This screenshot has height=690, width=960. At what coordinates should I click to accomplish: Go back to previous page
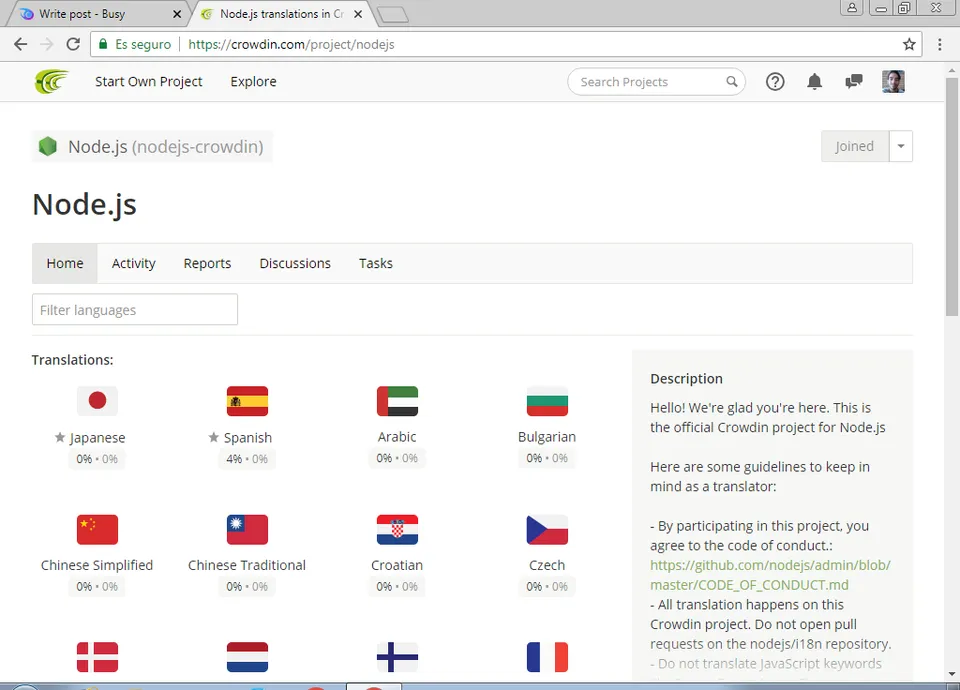pyautogui.click(x=21, y=44)
